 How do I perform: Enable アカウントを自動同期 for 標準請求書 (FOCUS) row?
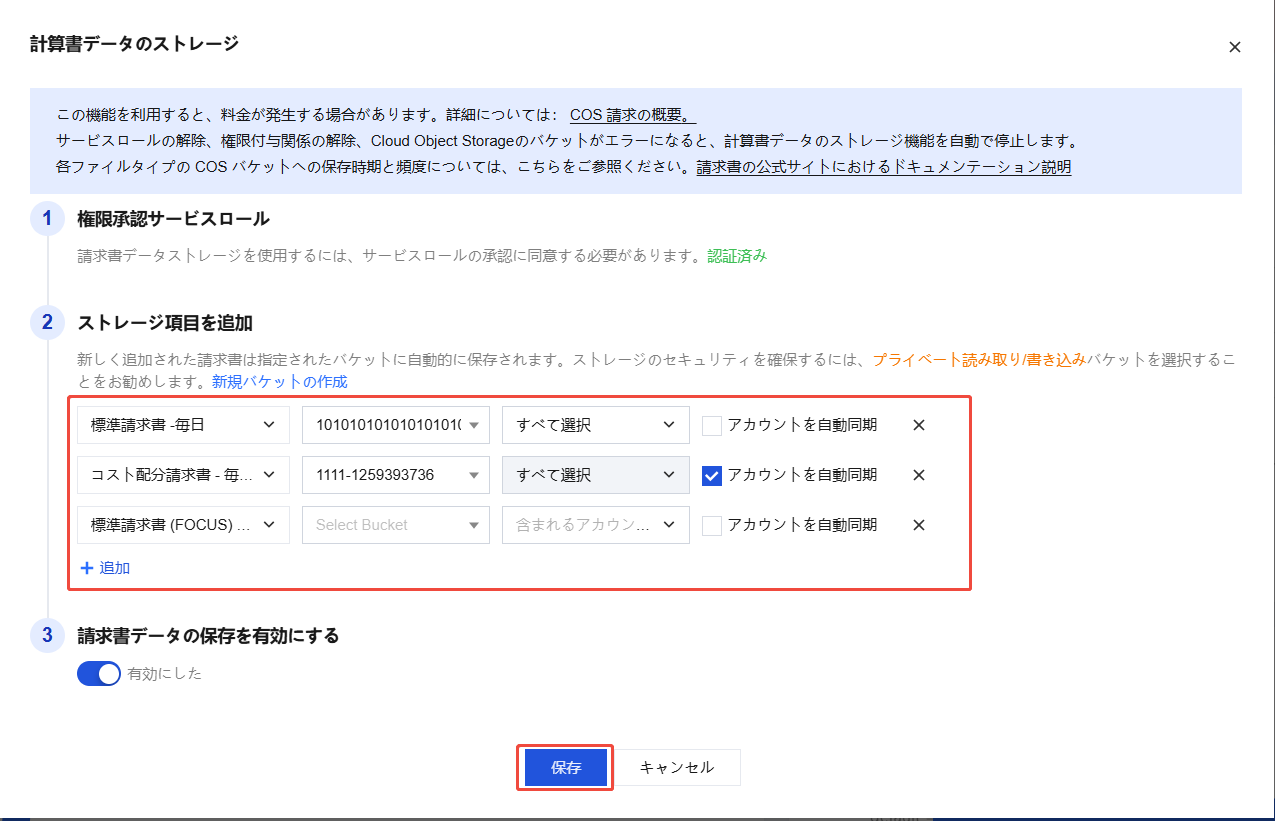(712, 525)
